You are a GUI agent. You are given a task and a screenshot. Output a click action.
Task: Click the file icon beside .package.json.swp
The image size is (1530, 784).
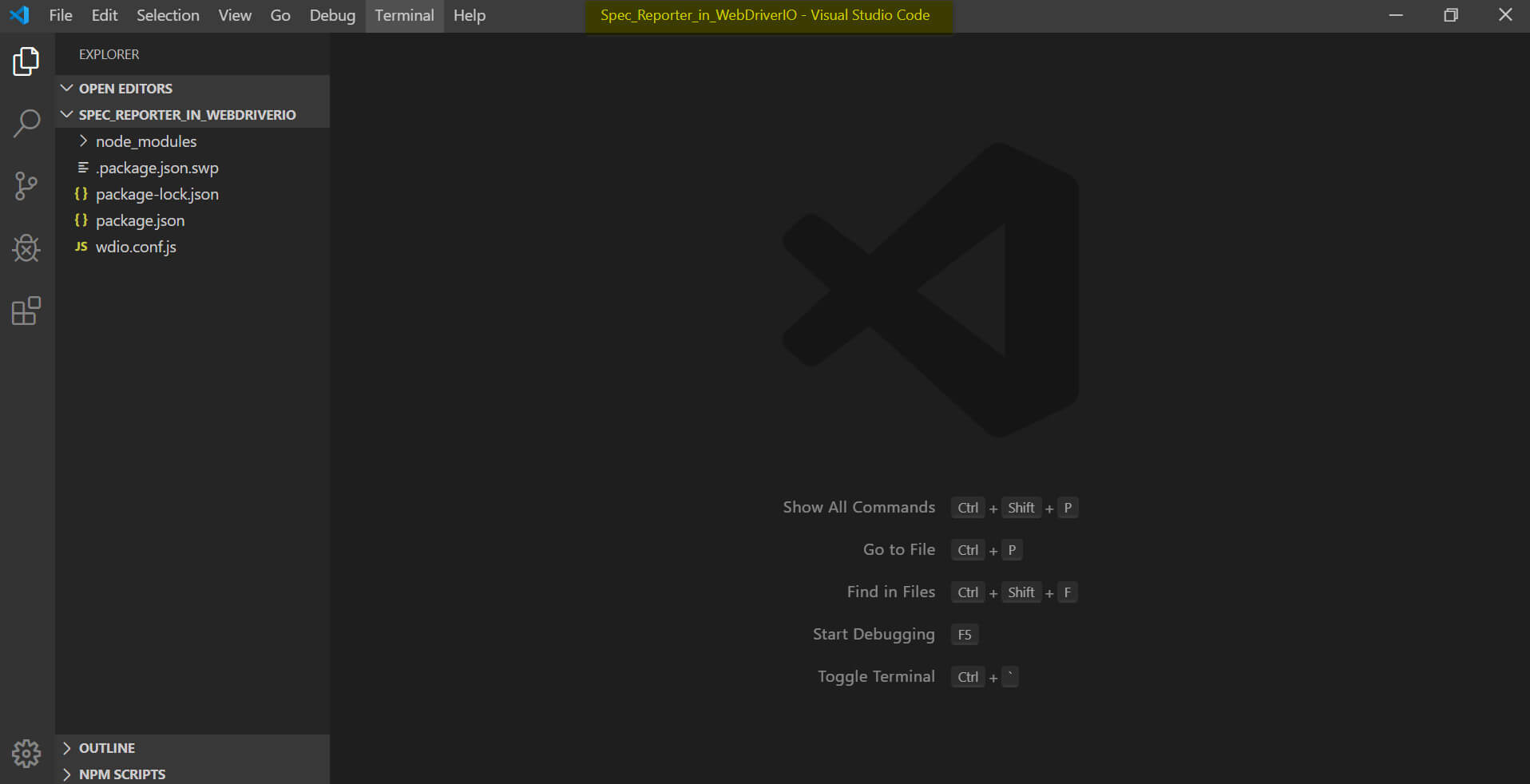(82, 168)
